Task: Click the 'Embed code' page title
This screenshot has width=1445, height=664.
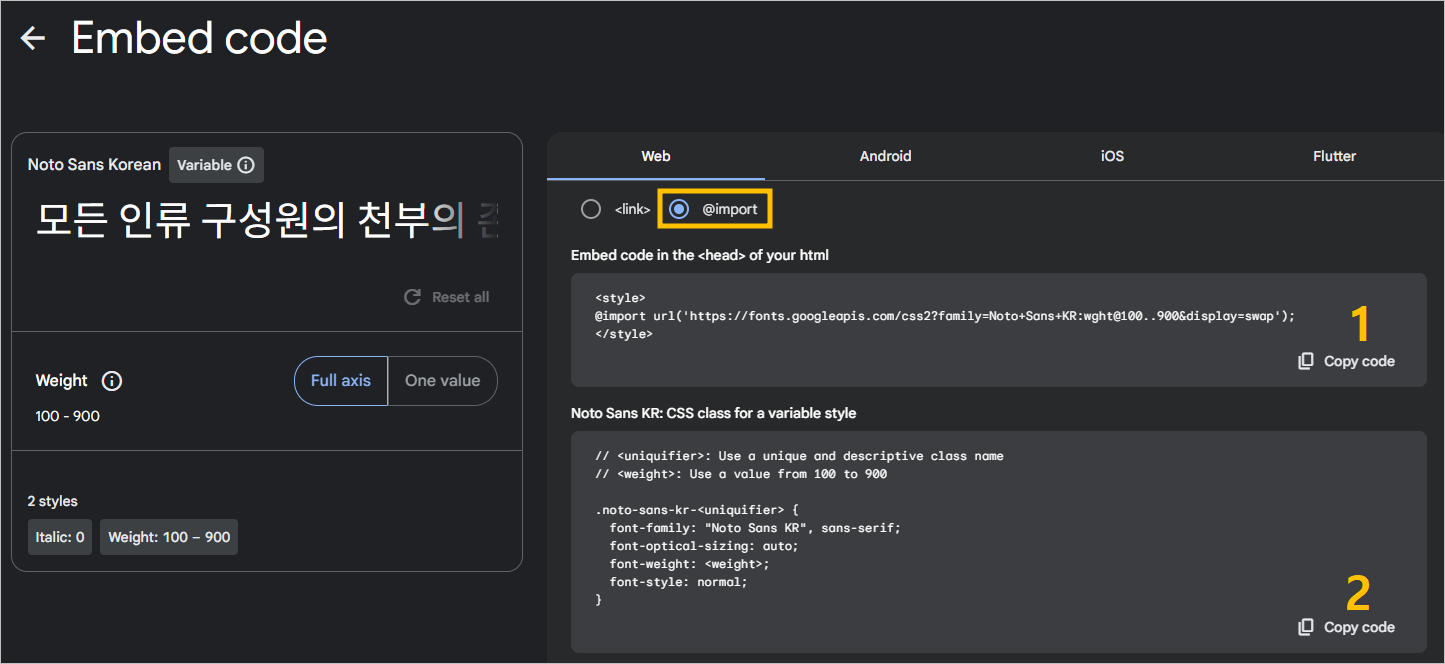Action: [200, 39]
